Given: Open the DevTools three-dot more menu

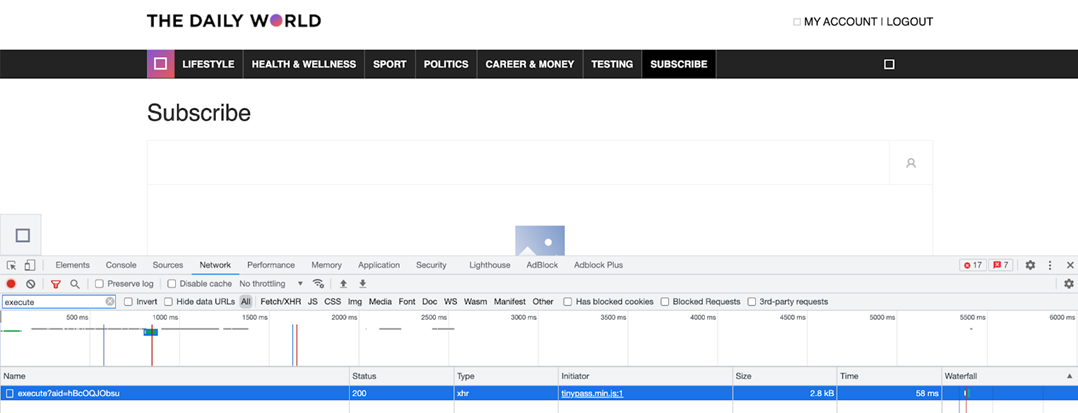Looking at the screenshot, I should 1050,265.
